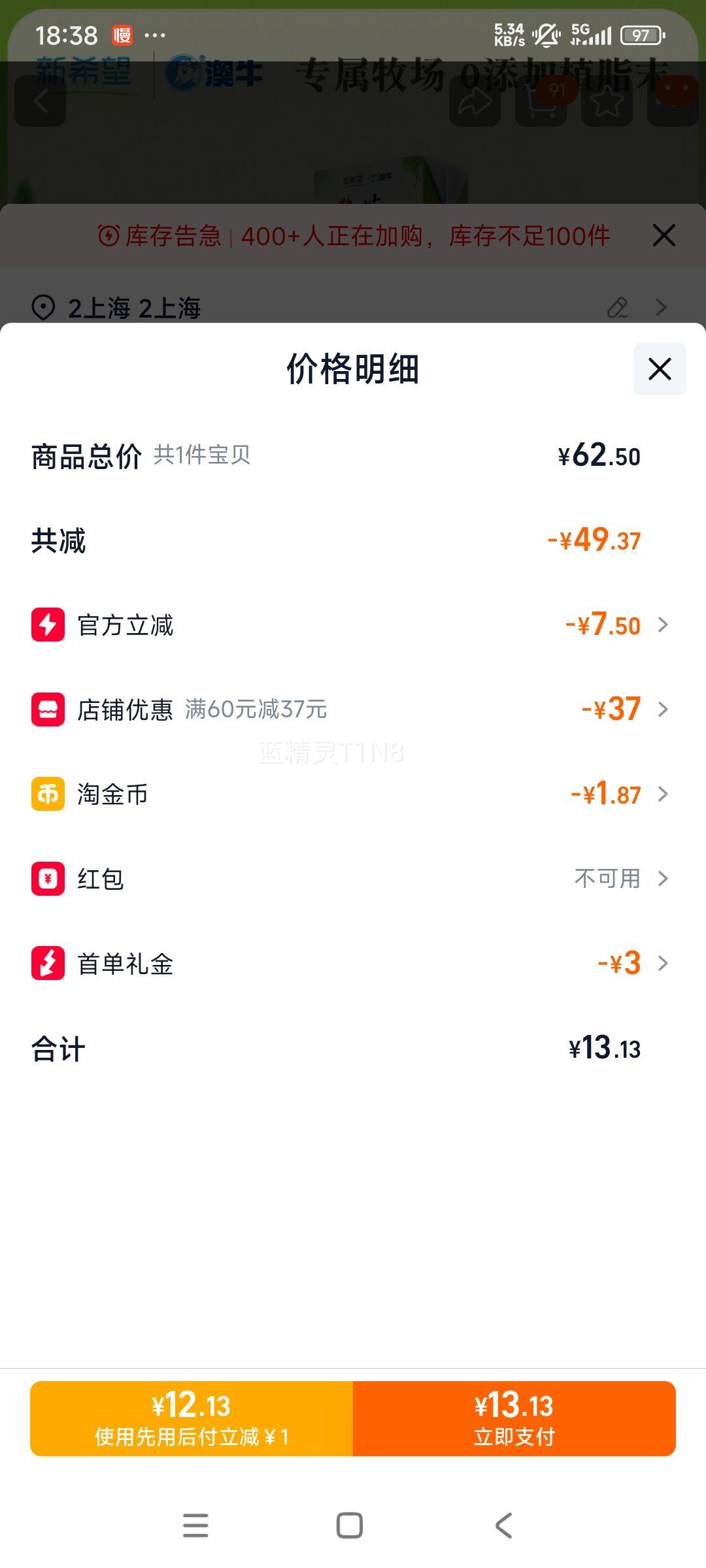This screenshot has width=706, height=1568.
Task: Close the 价格明细 price details sheet
Action: point(660,369)
